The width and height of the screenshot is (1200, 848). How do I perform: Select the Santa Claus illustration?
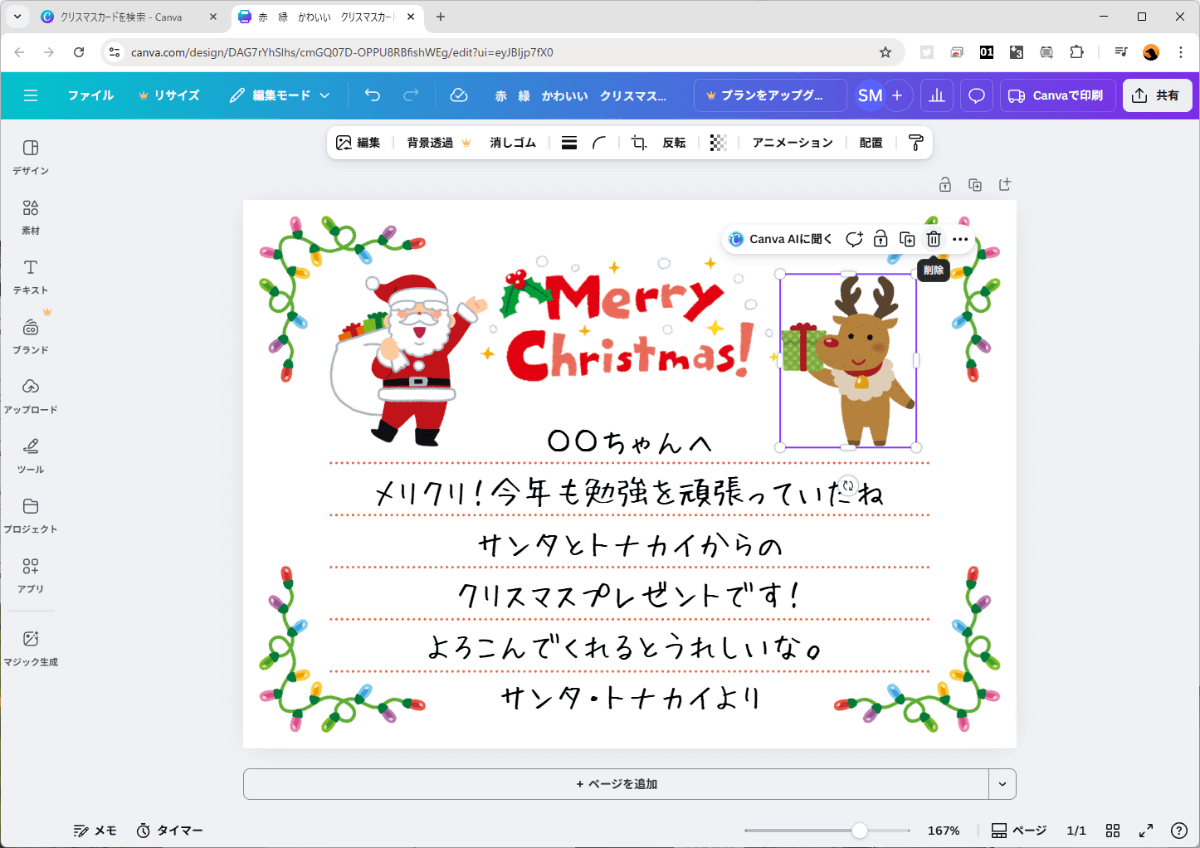407,358
